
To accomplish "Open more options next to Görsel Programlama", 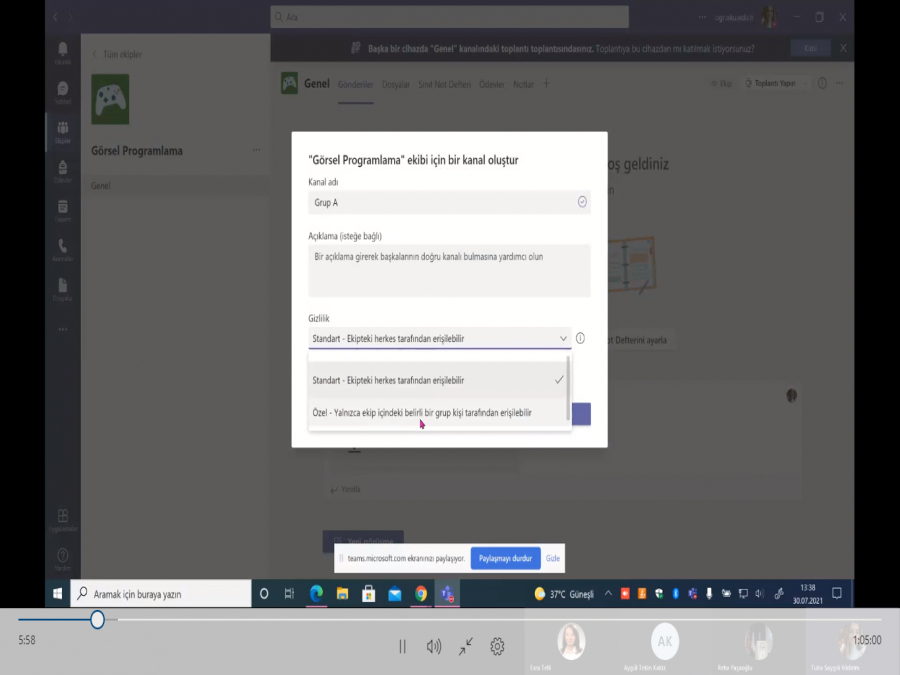I will pos(256,150).
